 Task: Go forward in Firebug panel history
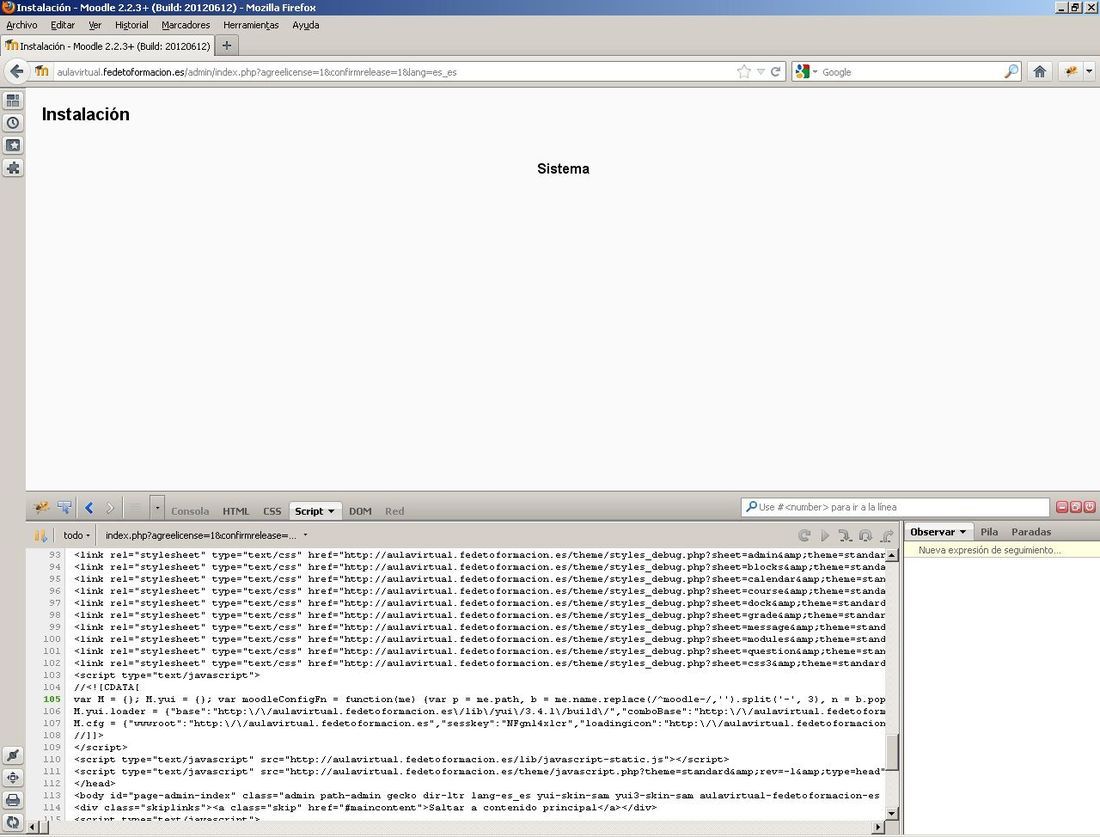[109, 507]
